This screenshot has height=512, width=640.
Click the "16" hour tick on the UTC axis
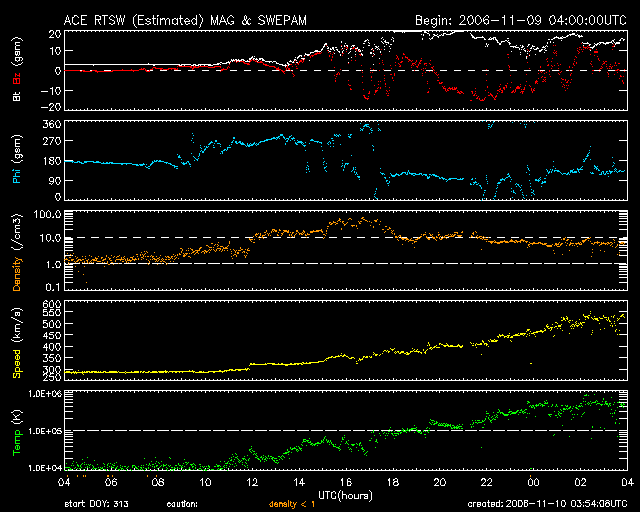tap(346, 483)
